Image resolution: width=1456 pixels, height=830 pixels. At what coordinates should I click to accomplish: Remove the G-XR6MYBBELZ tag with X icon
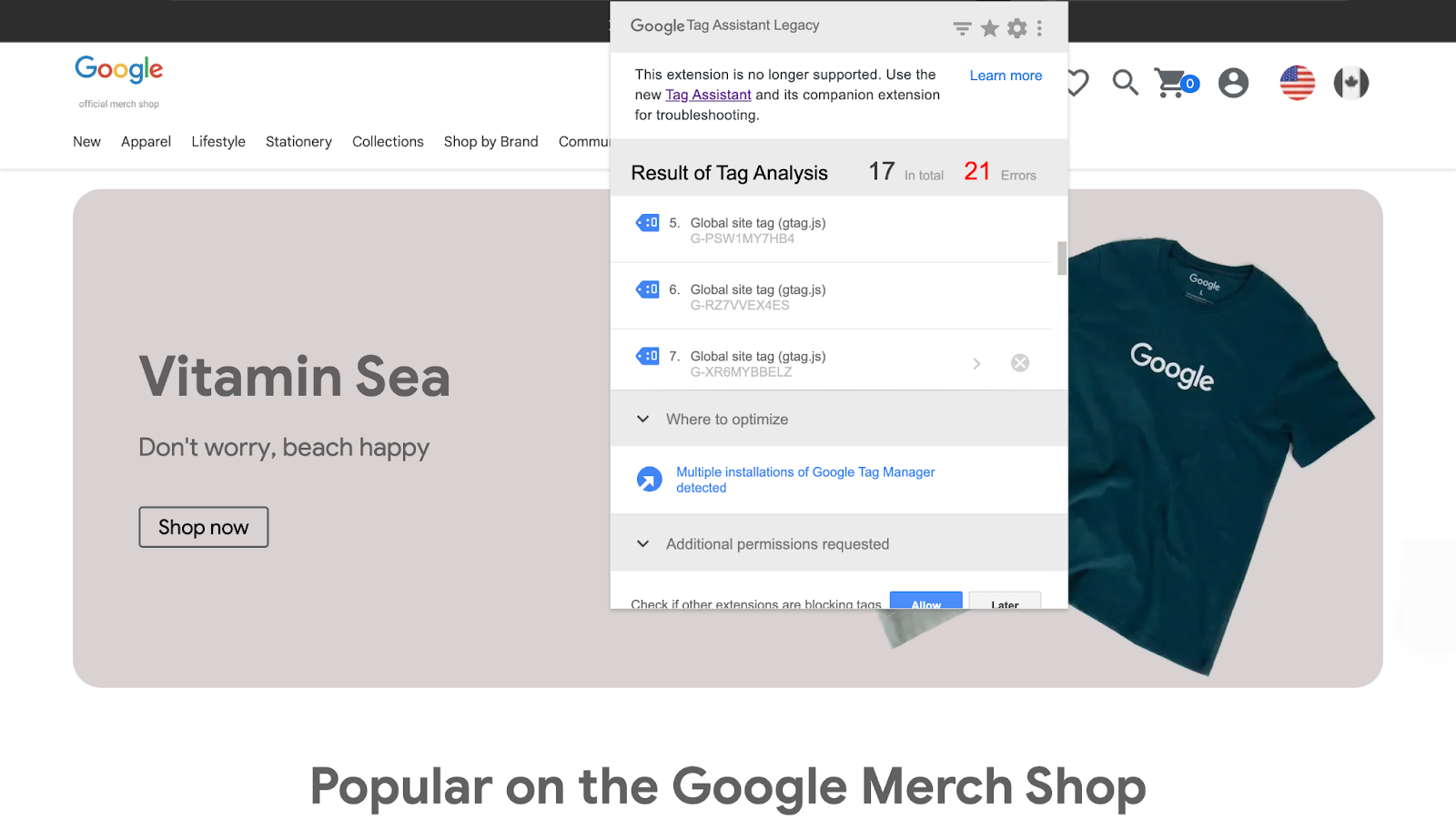tap(1020, 363)
